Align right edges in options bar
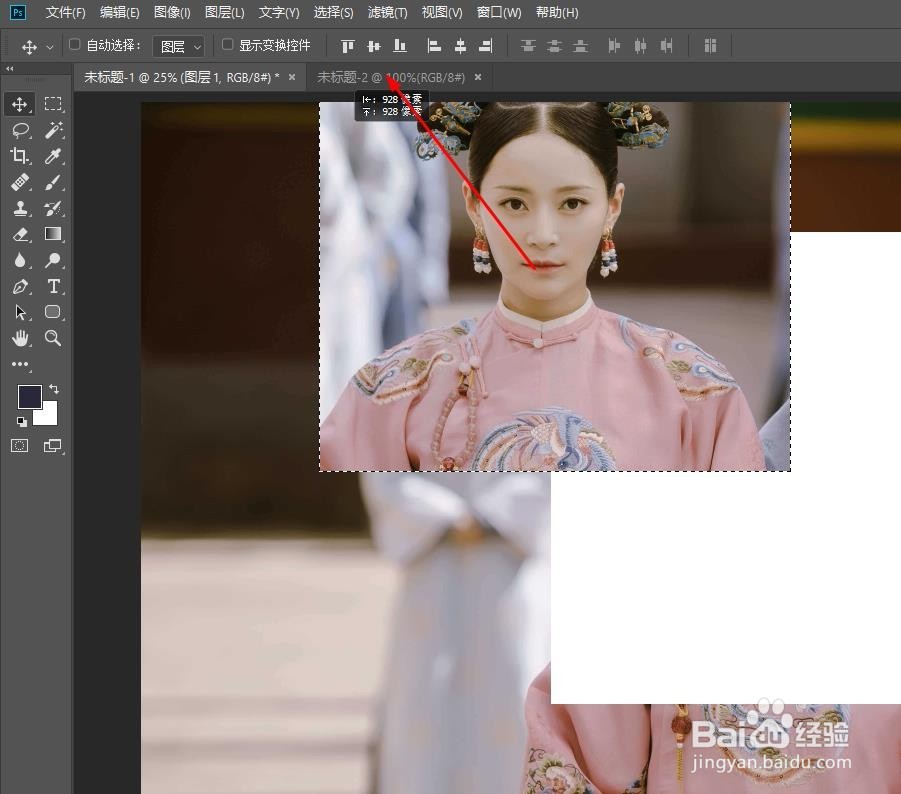Screen dimensions: 901x794 click(x=486, y=46)
